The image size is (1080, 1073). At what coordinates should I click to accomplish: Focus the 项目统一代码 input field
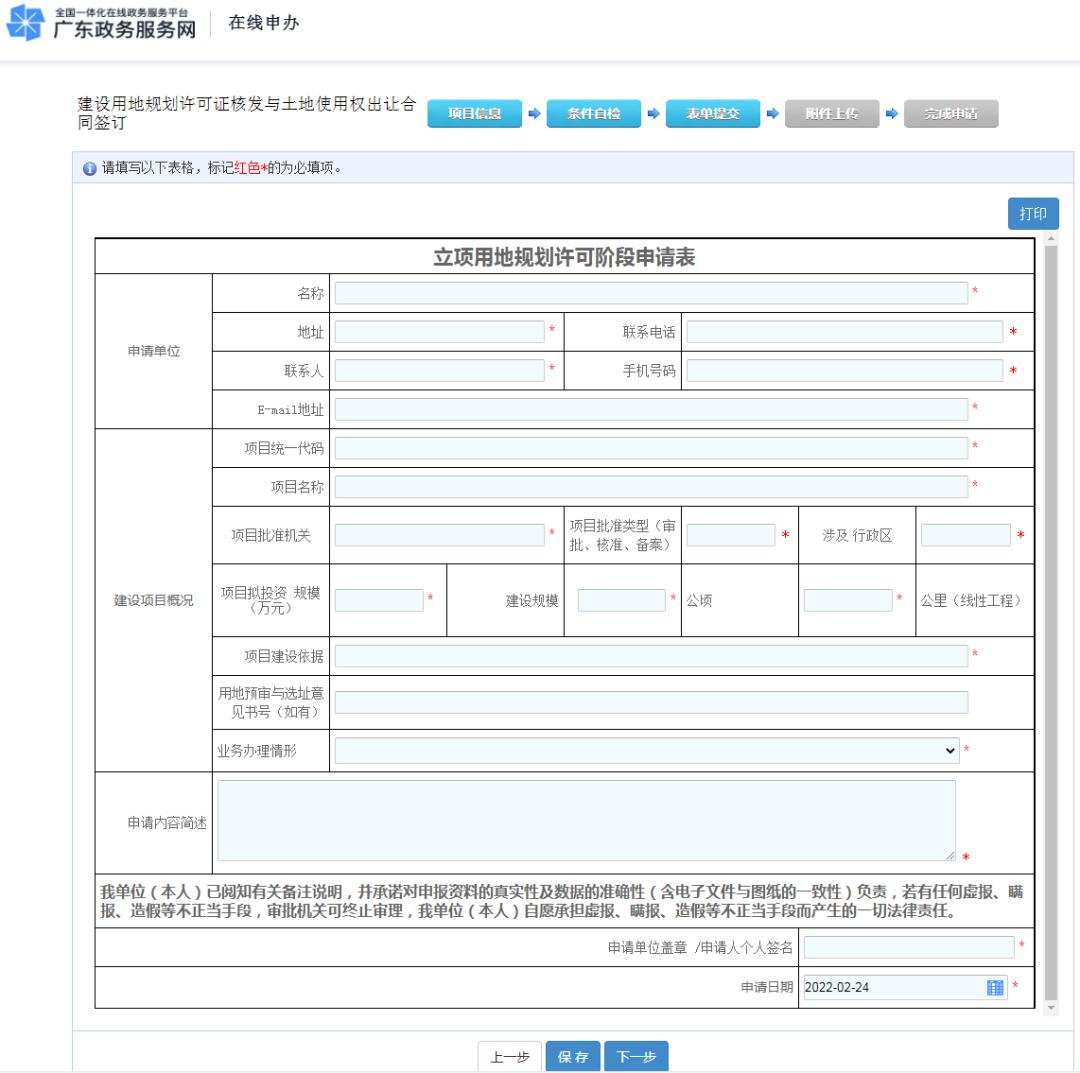651,448
